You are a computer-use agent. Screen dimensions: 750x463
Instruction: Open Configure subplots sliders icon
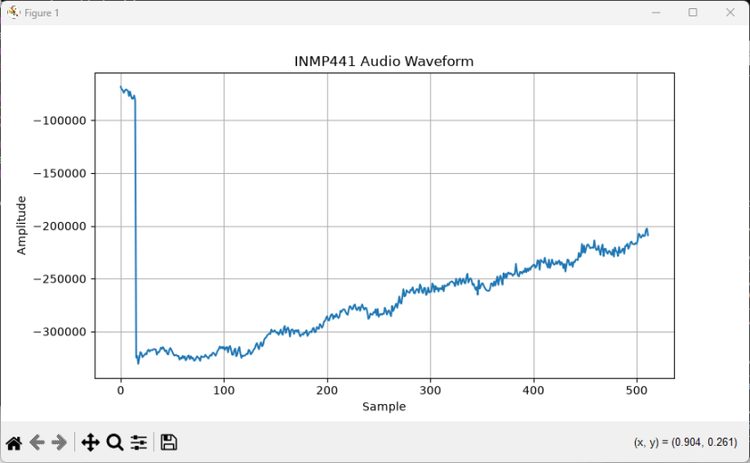(x=139, y=442)
